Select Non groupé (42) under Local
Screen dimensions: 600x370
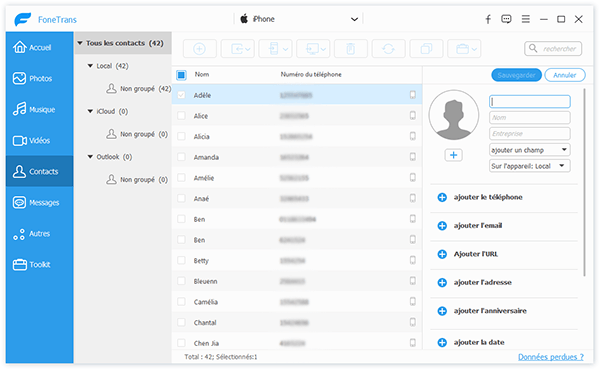click(x=139, y=89)
